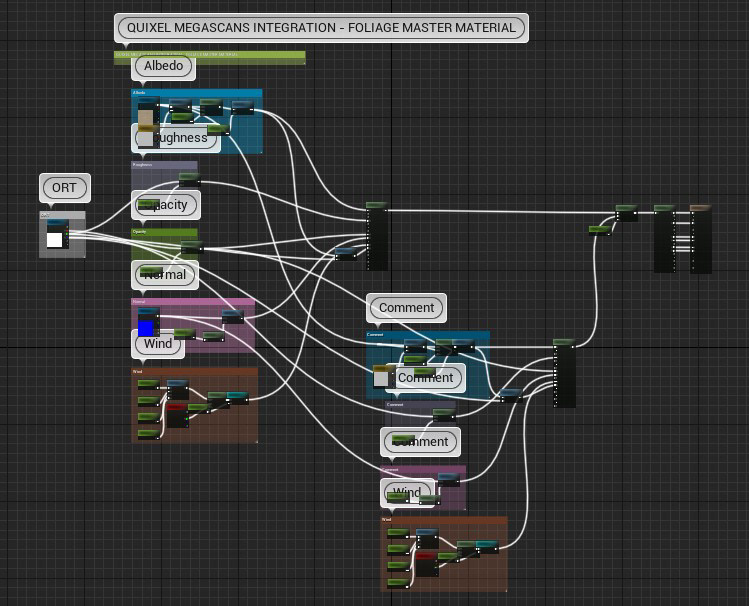Viewport: 749px width, 606px height.
Task: Select the tan Albedo texture preview
Action: click(x=146, y=118)
